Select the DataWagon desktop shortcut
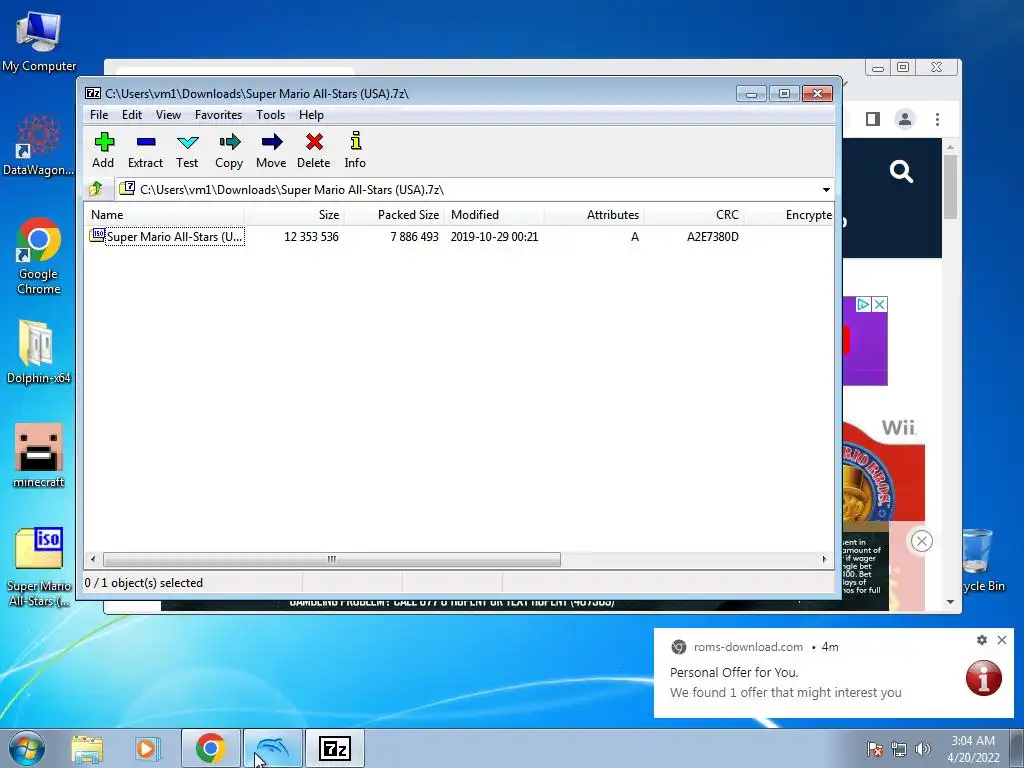This screenshot has height=768, width=1024. pos(39,145)
